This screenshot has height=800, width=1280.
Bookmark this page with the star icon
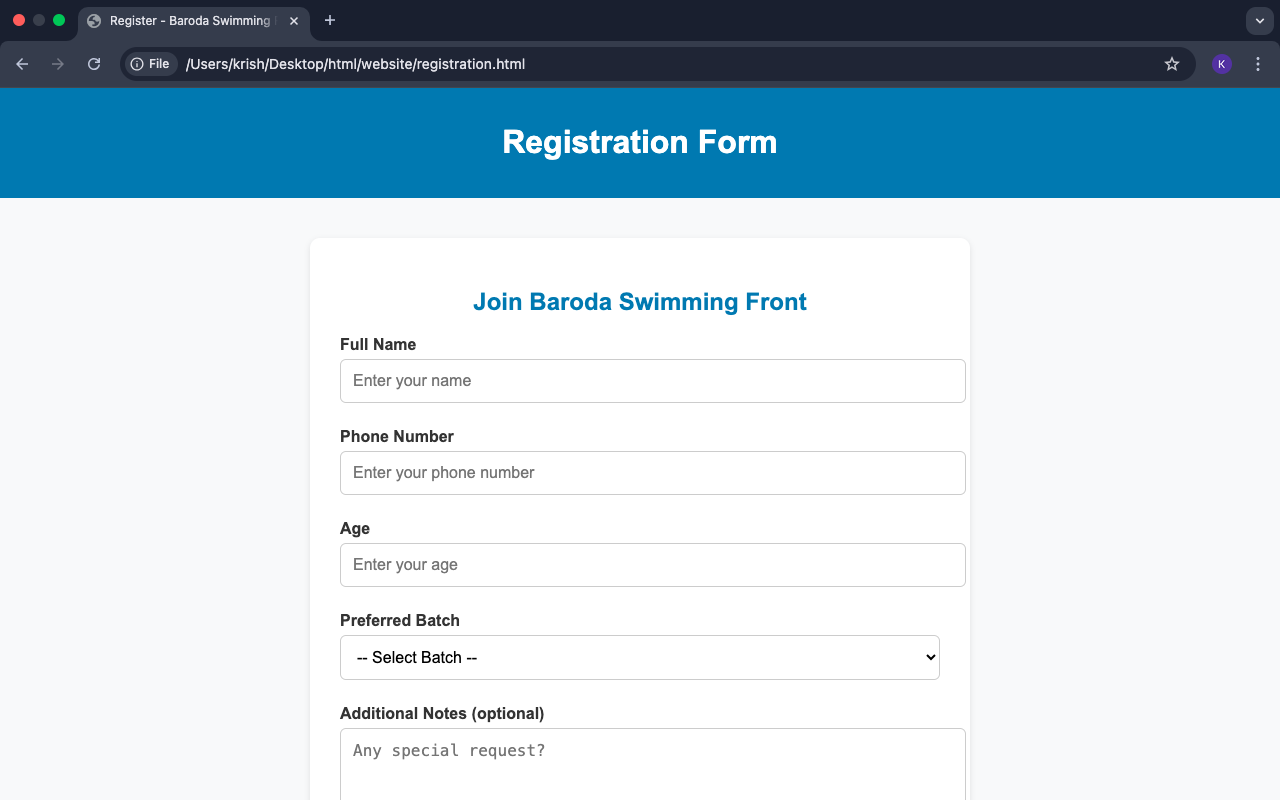[x=1172, y=64]
